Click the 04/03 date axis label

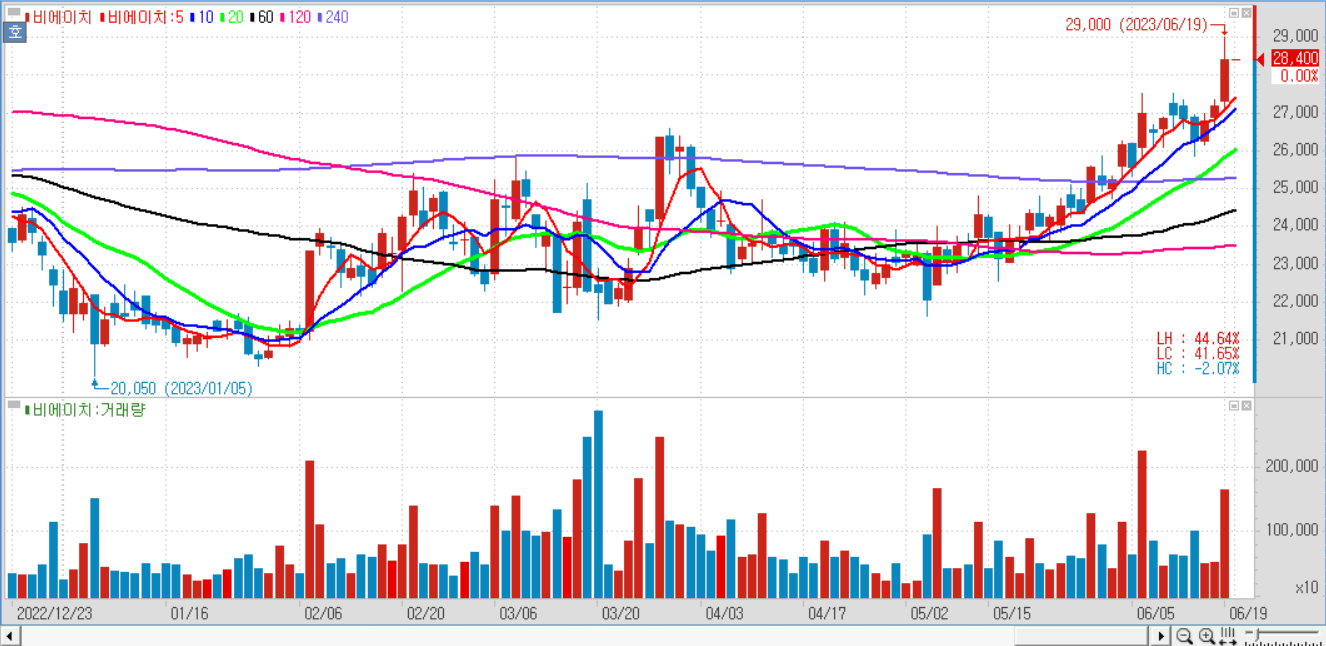pos(723,612)
